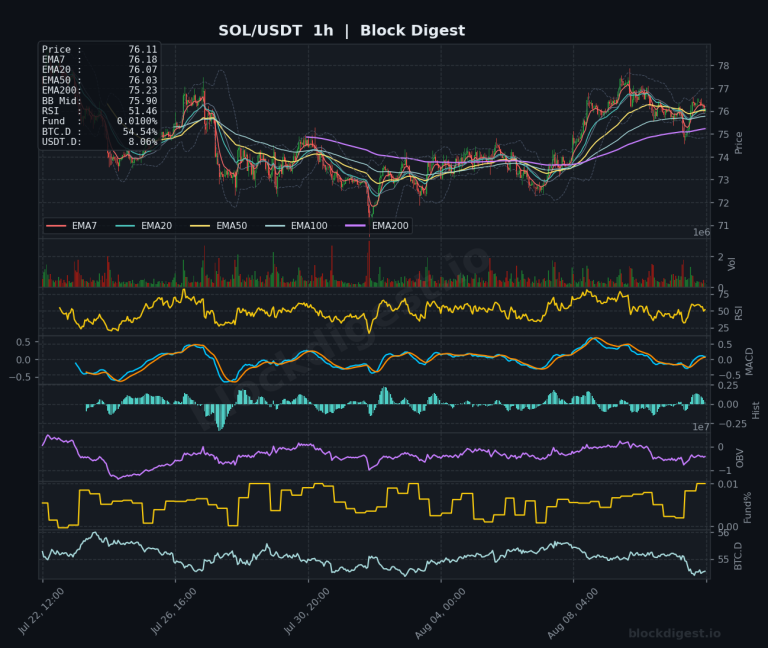Select the "EMA50 : 76.03" info box row
This screenshot has width=768, height=648.
(99, 80)
